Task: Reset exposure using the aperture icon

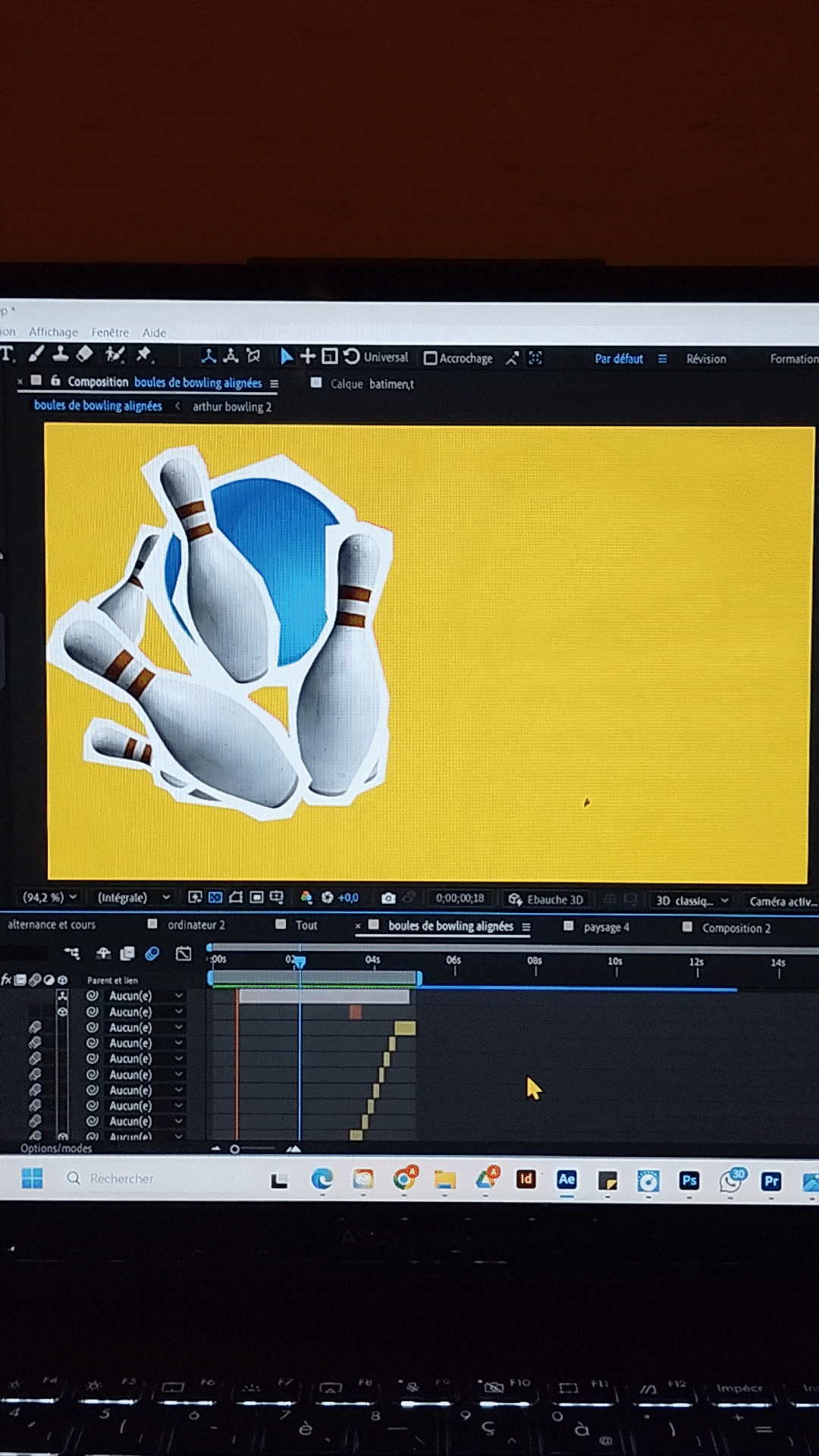Action: click(x=328, y=897)
